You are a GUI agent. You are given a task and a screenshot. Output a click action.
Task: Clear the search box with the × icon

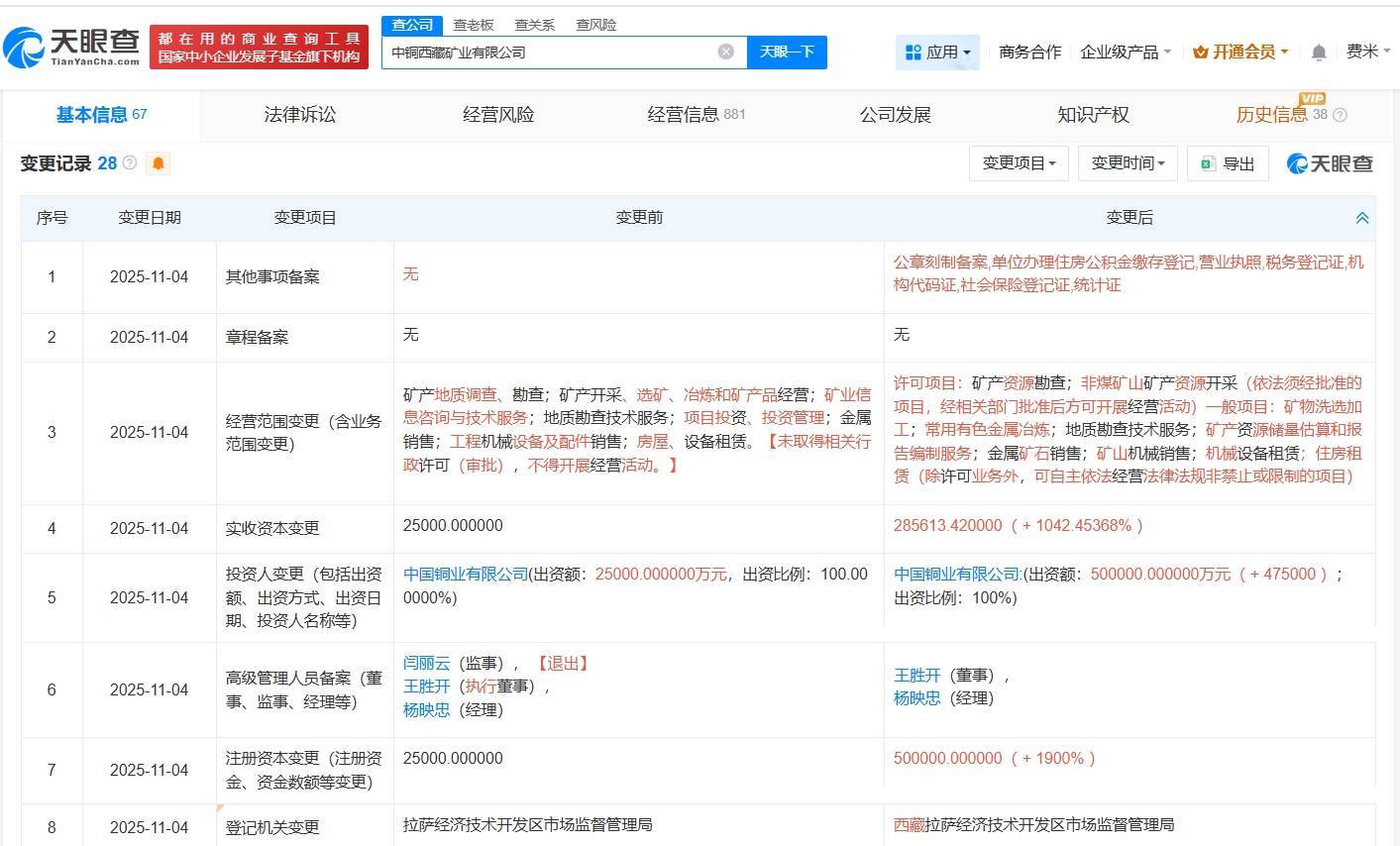pos(726,53)
